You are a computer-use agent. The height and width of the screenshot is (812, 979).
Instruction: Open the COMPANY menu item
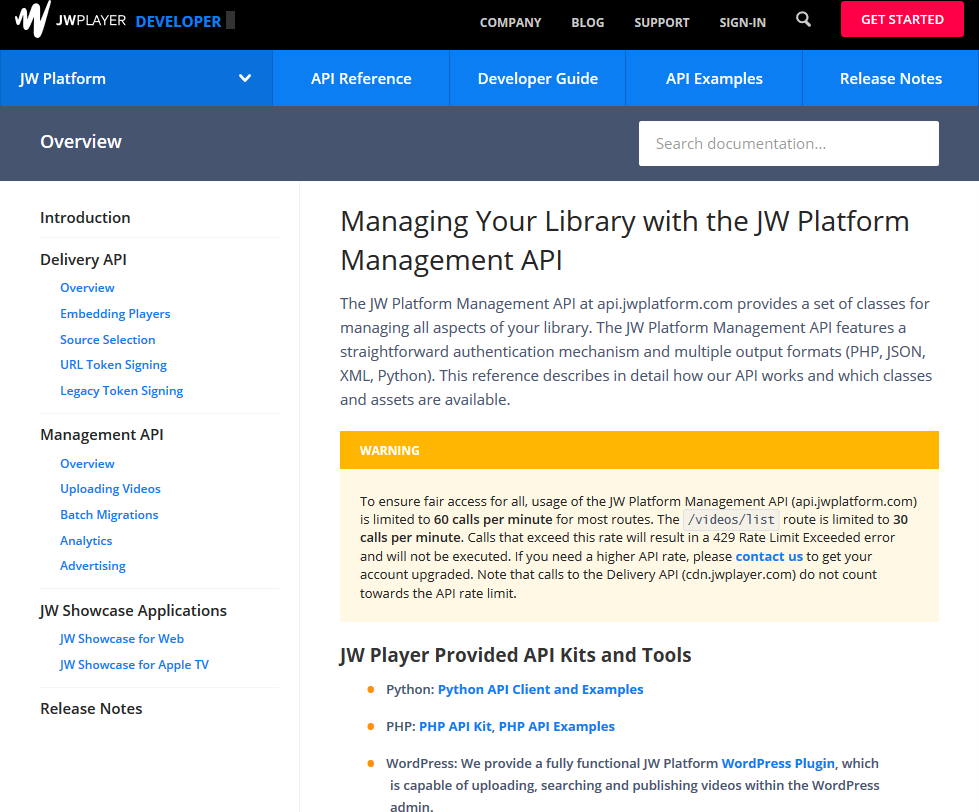tap(510, 22)
